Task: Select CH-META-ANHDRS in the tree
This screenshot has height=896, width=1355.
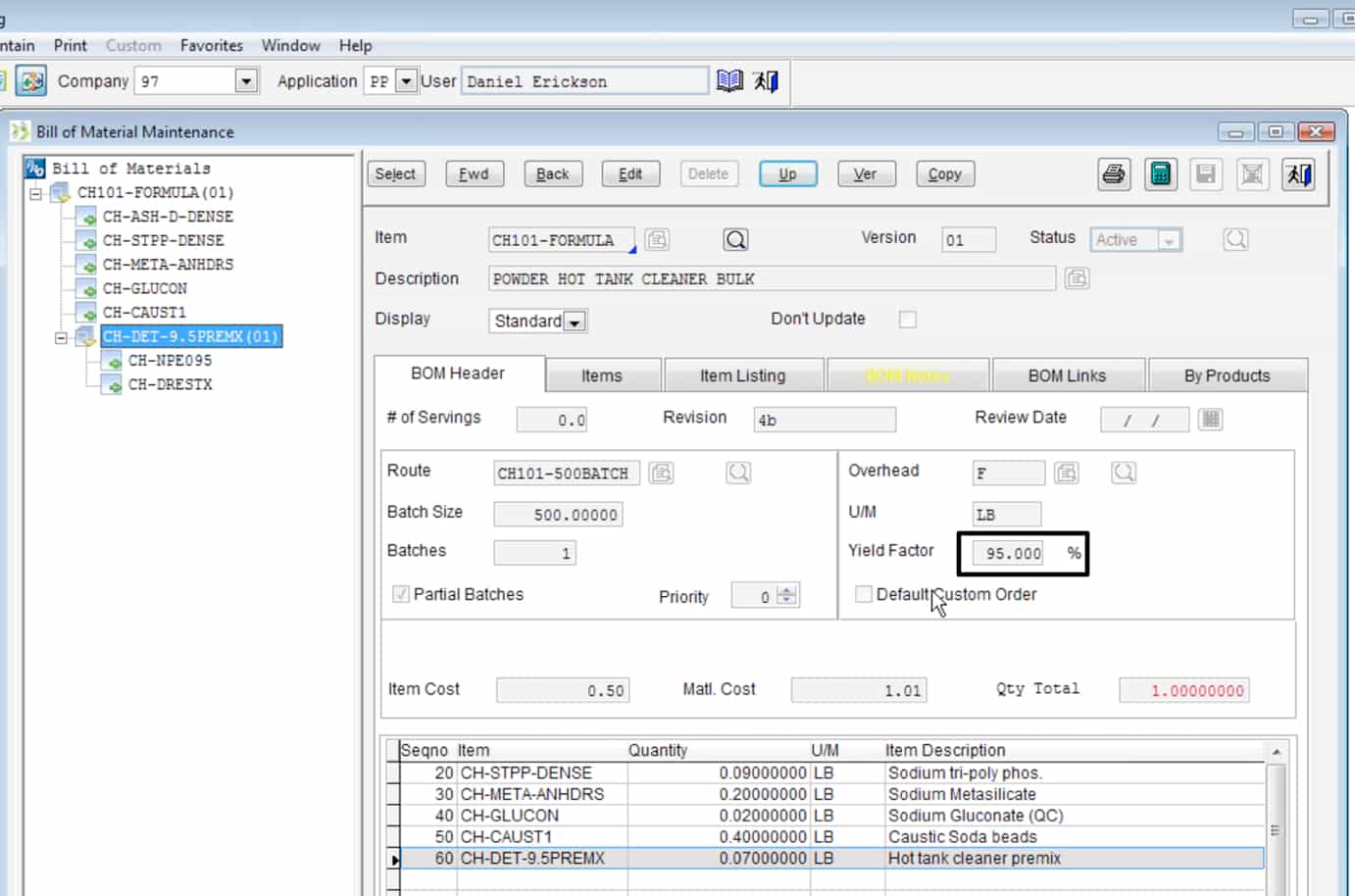Action: 168,265
